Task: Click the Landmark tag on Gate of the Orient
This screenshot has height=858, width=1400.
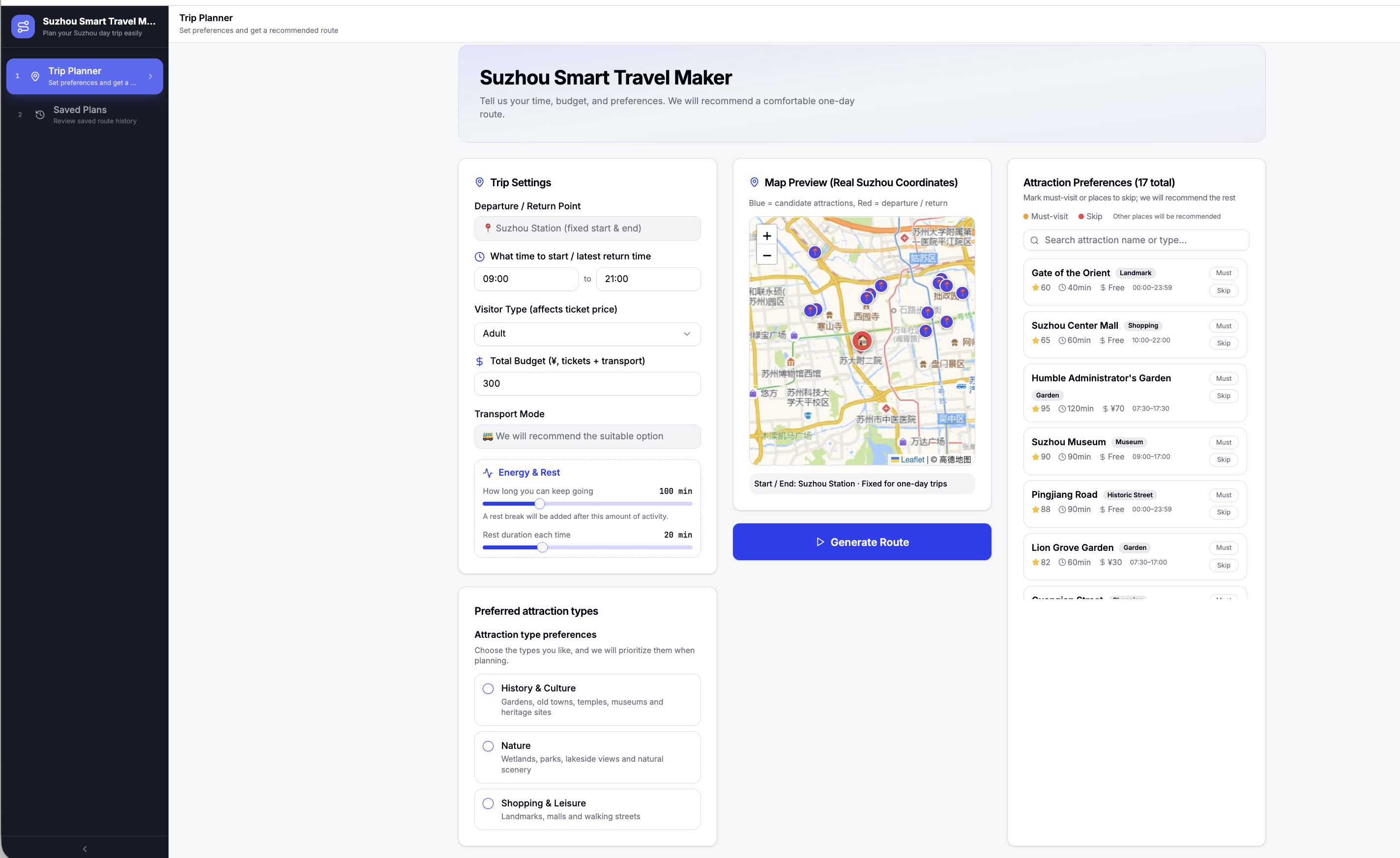Action: coord(1135,273)
